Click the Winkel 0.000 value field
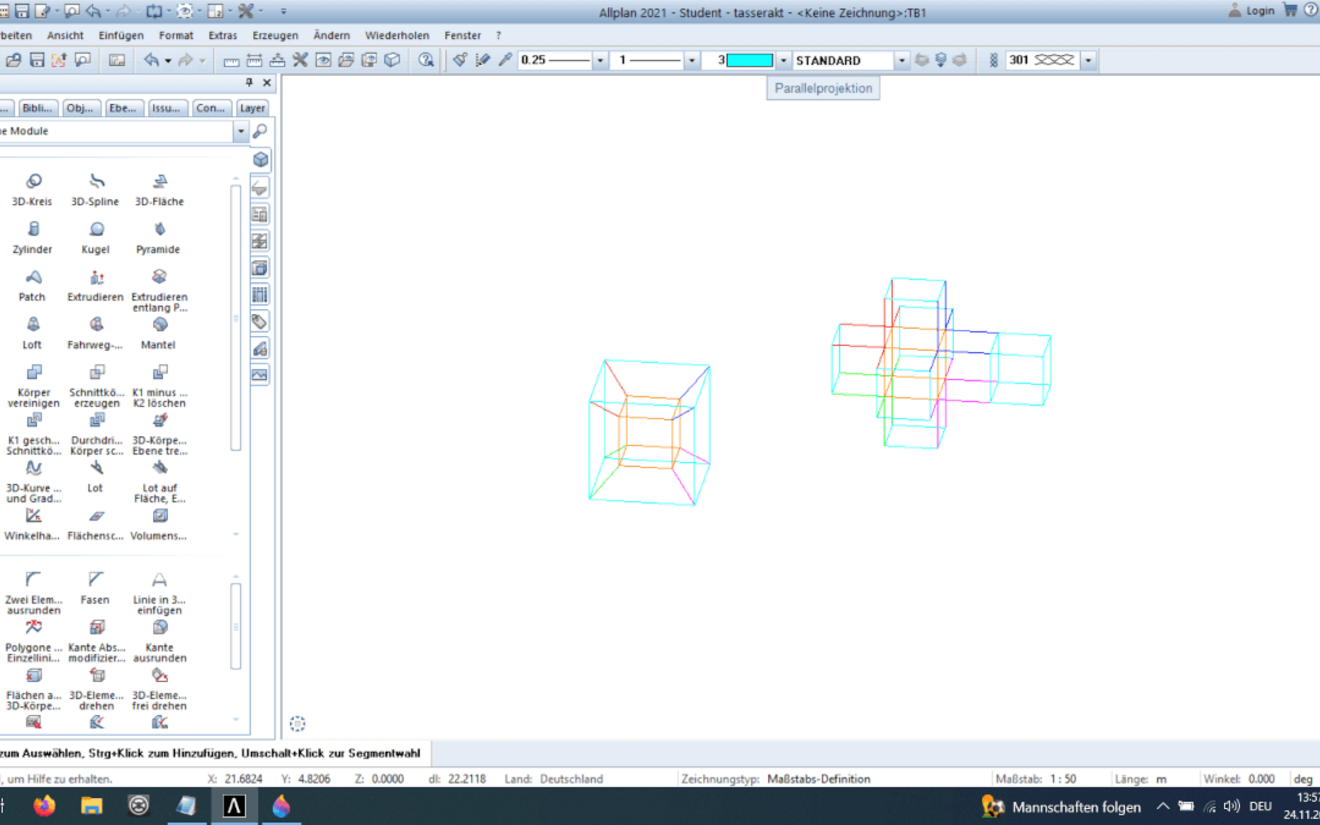This screenshot has height=825, width=1320. pos(1261,779)
